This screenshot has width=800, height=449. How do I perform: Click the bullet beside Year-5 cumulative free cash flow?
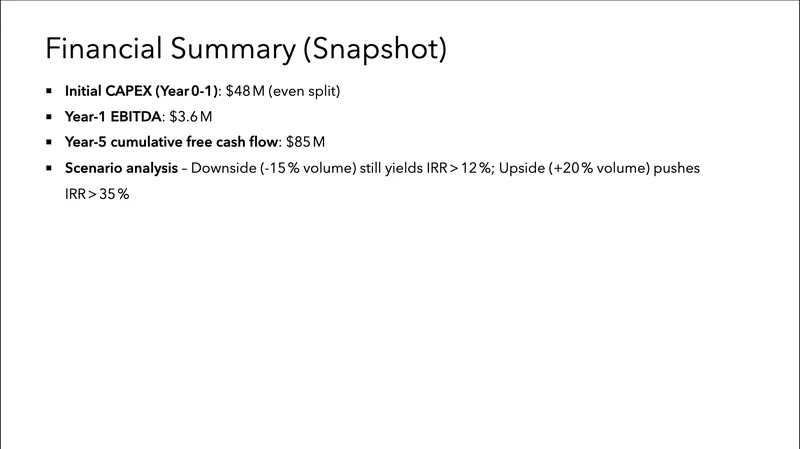50,142
